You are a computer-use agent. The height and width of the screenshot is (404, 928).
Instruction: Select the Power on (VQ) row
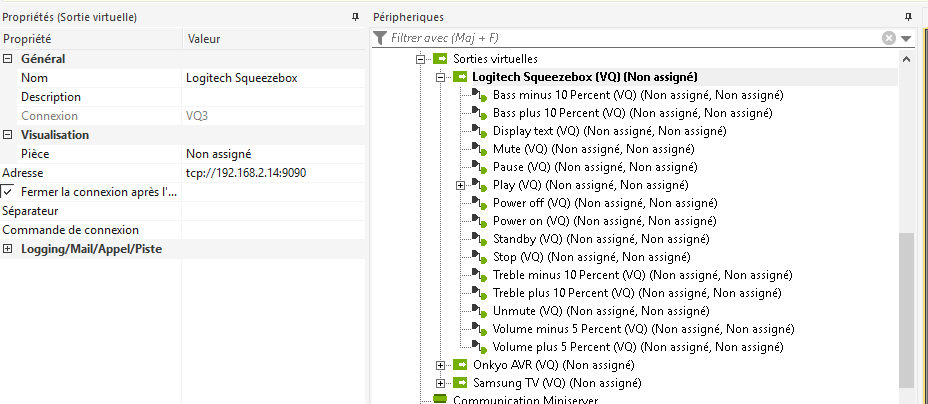[604, 221]
